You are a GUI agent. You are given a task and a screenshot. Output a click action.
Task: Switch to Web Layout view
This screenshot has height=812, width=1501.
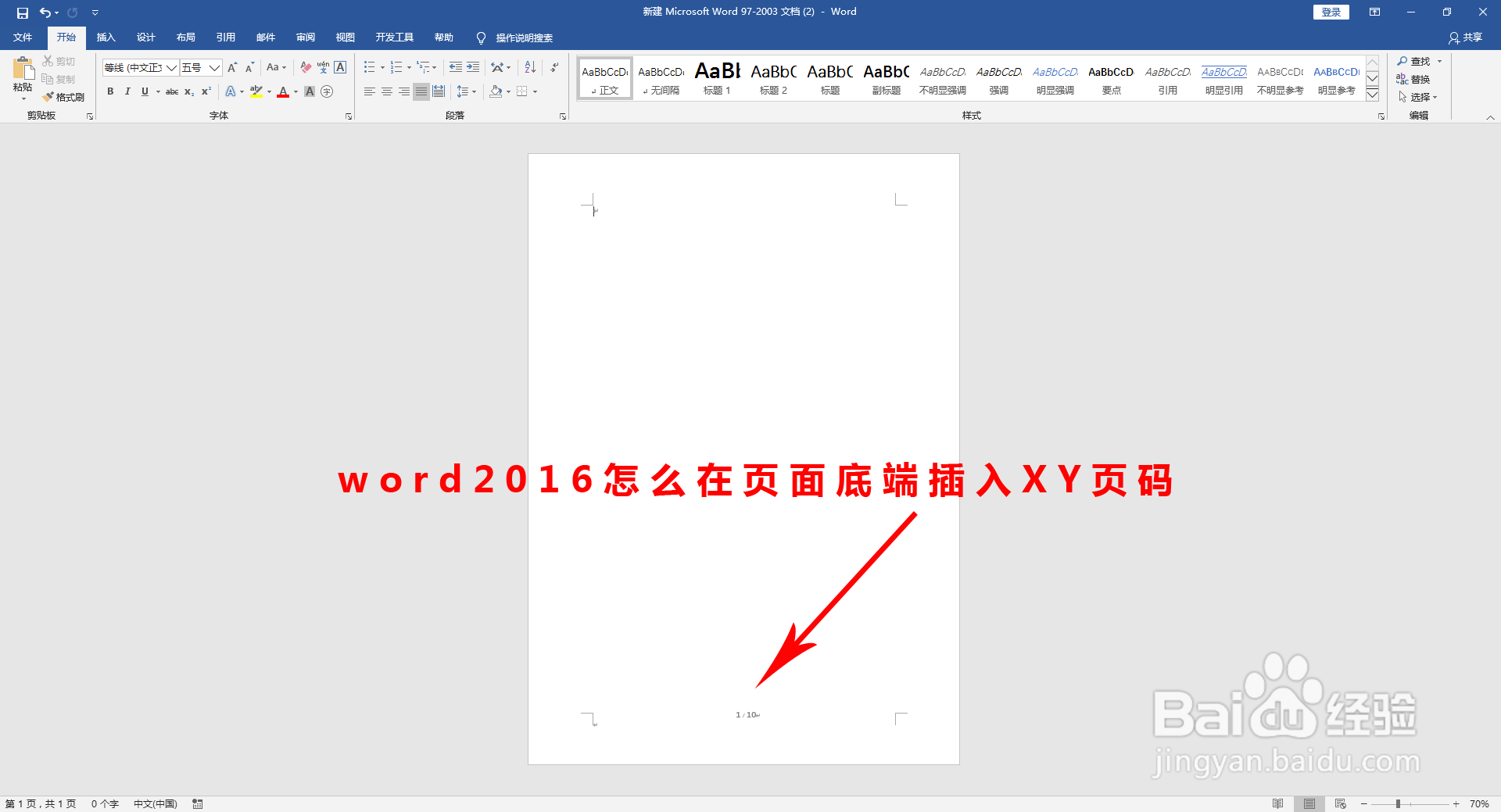click(1340, 803)
